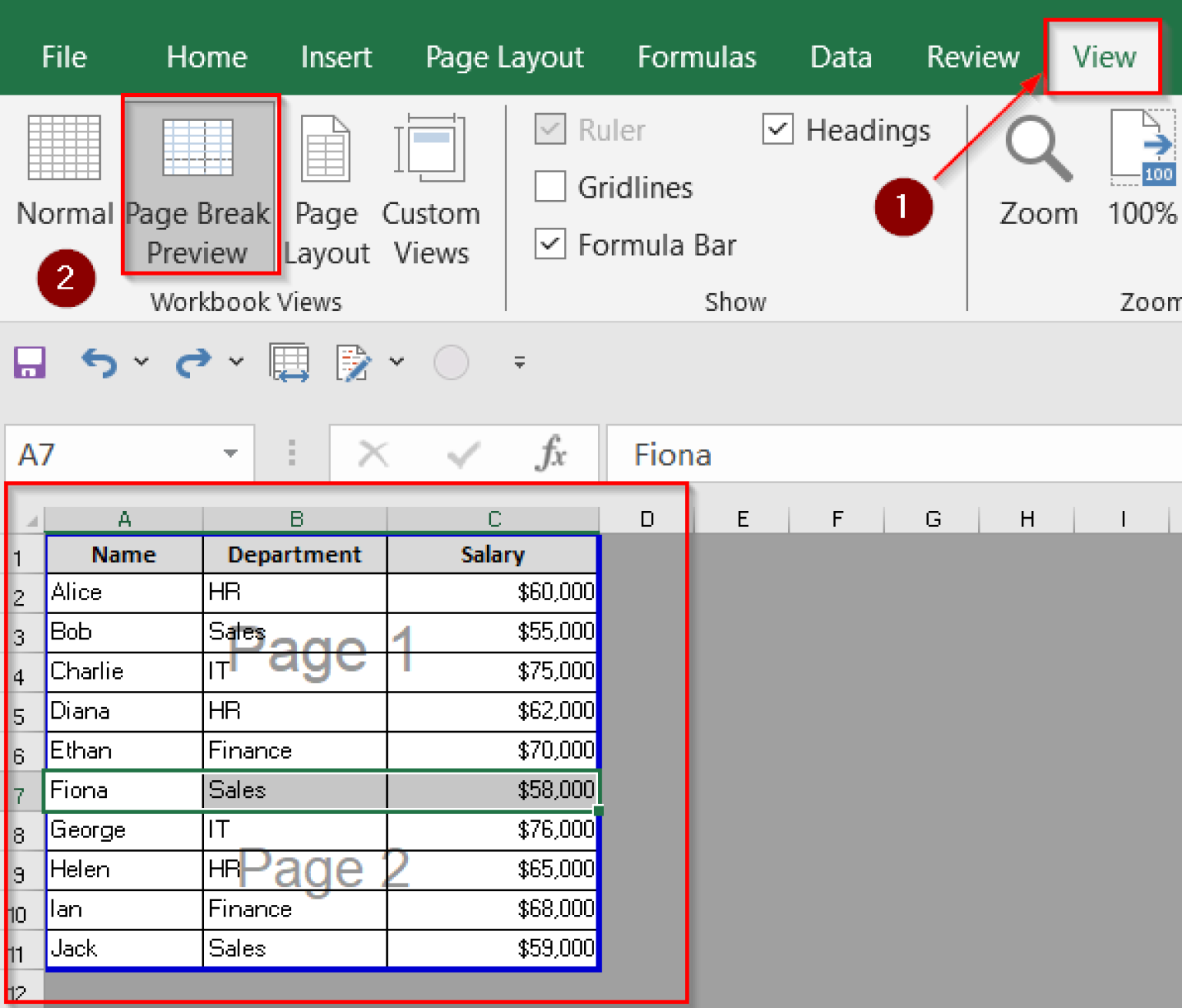Undo the last action
The width and height of the screenshot is (1182, 1008).
(x=98, y=362)
